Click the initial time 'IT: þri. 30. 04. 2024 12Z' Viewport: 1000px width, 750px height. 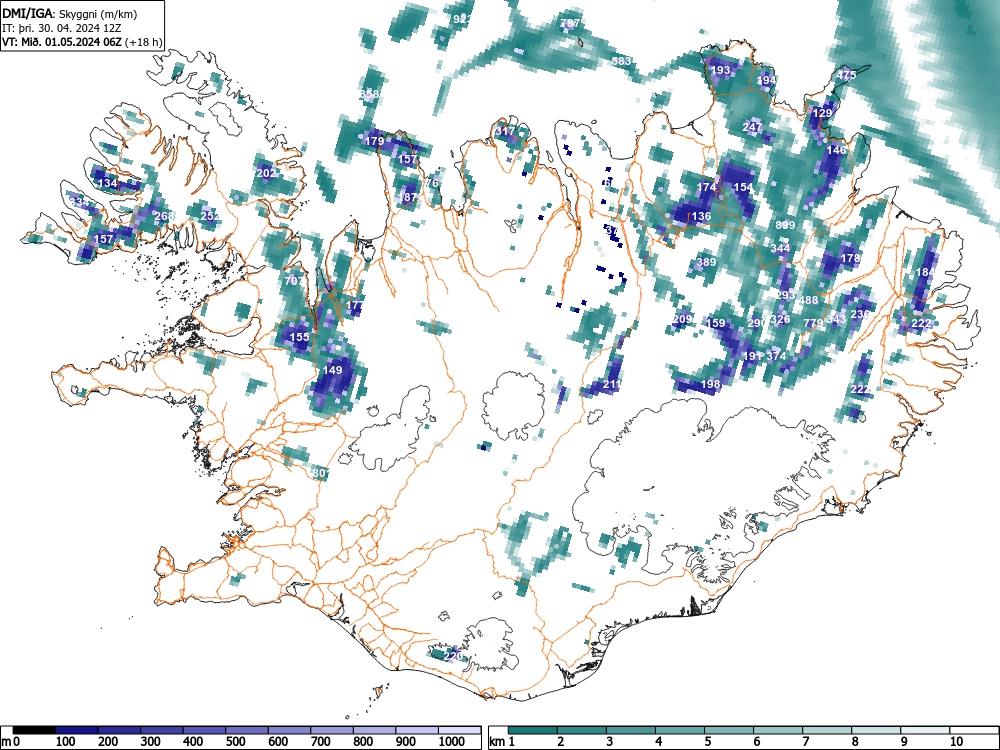point(62,28)
